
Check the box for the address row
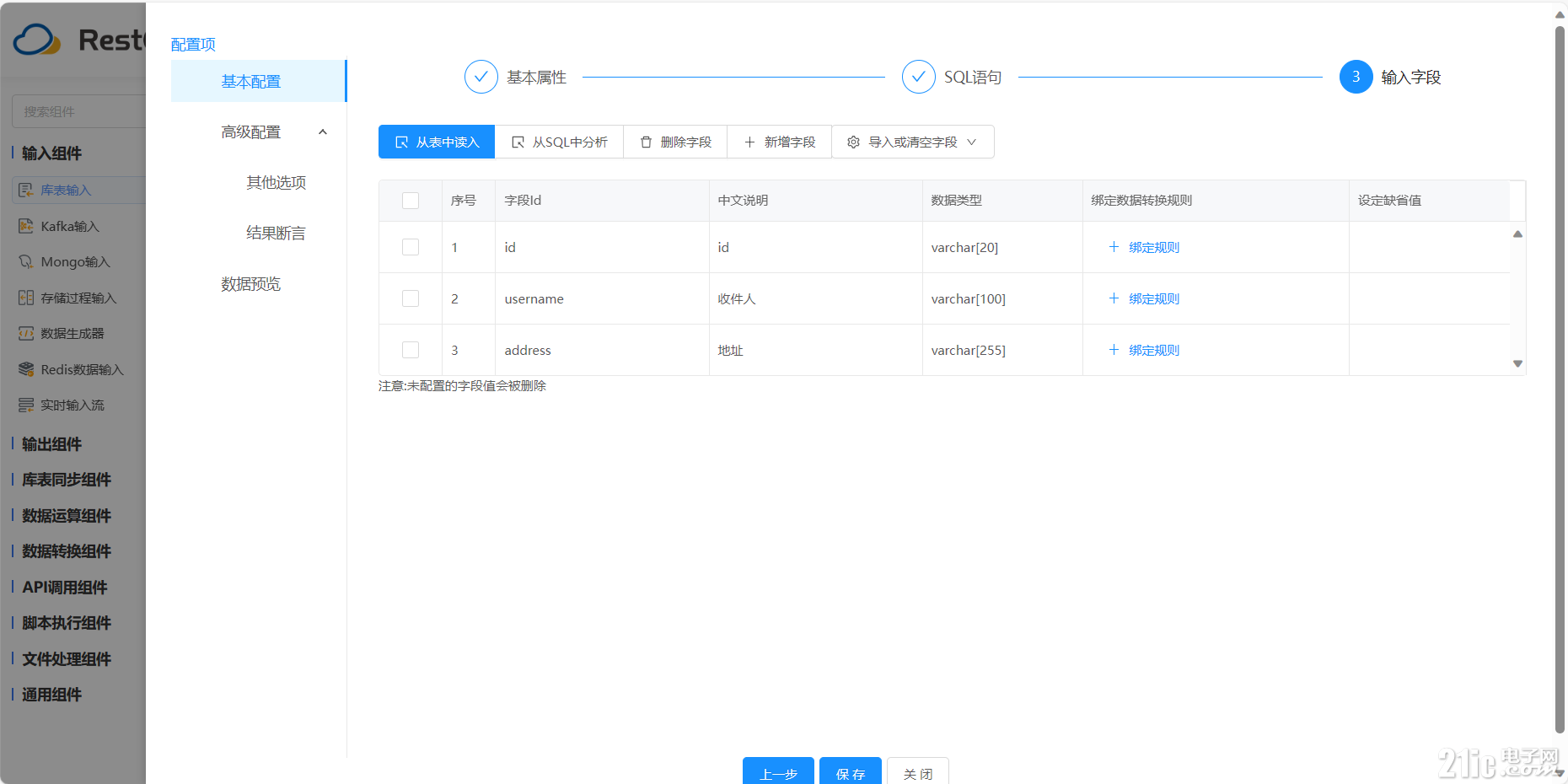(x=411, y=350)
